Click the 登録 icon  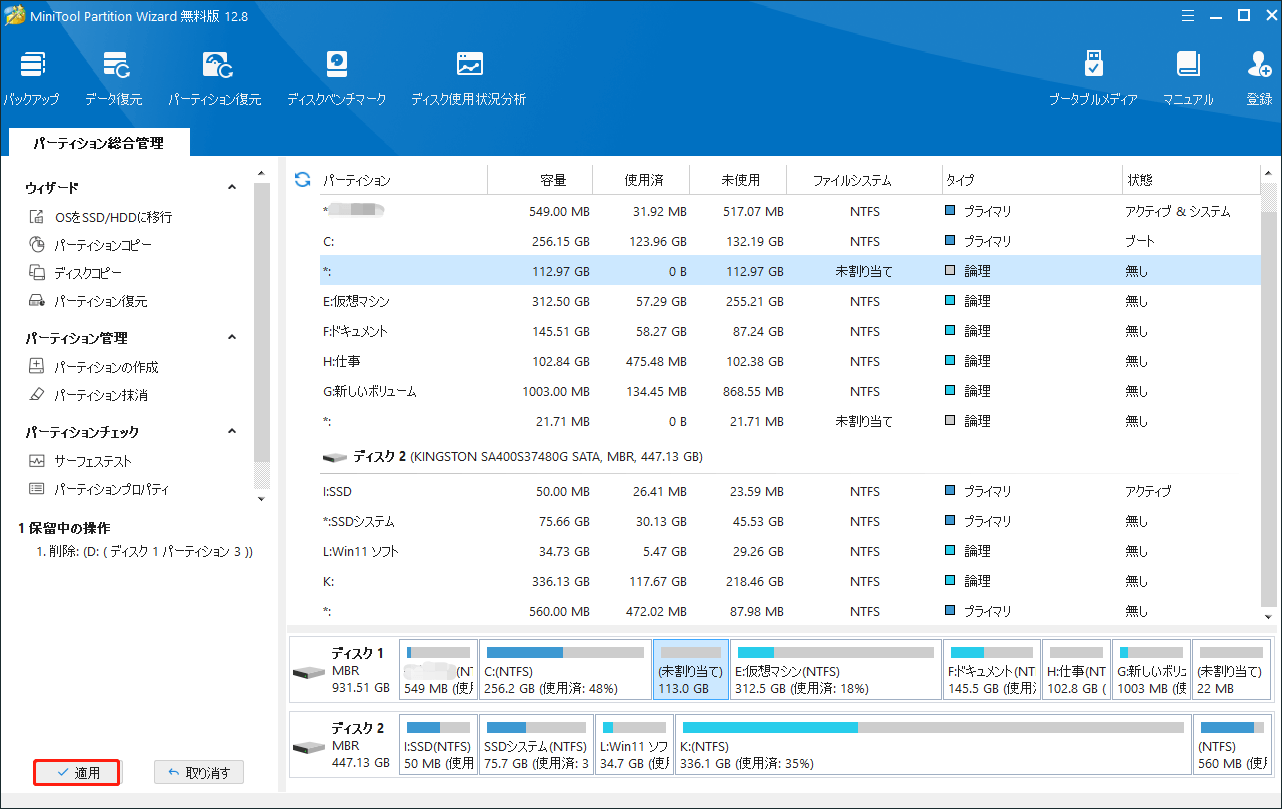click(1259, 78)
